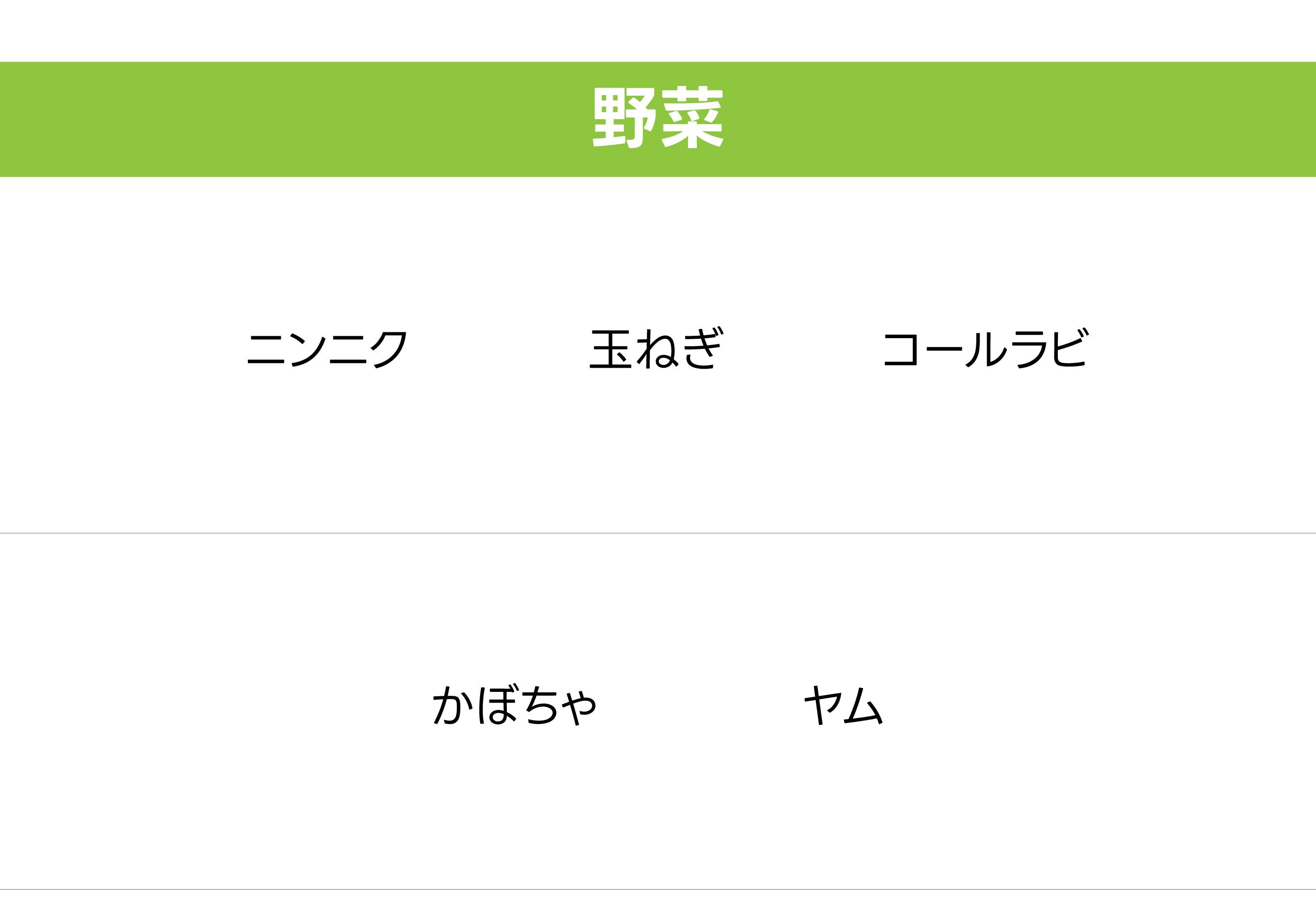Screen dimensions: 1316x911
Task: Click the 野 kanji in the header
Action: point(624,118)
